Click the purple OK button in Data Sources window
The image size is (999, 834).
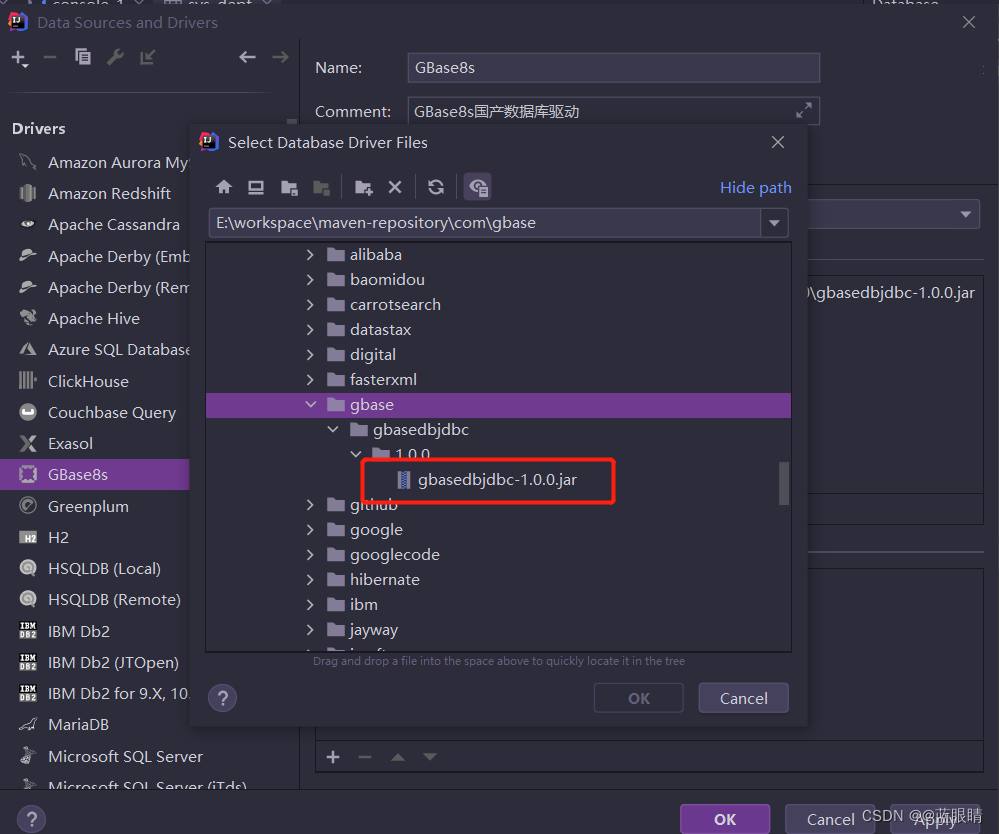pos(725,819)
